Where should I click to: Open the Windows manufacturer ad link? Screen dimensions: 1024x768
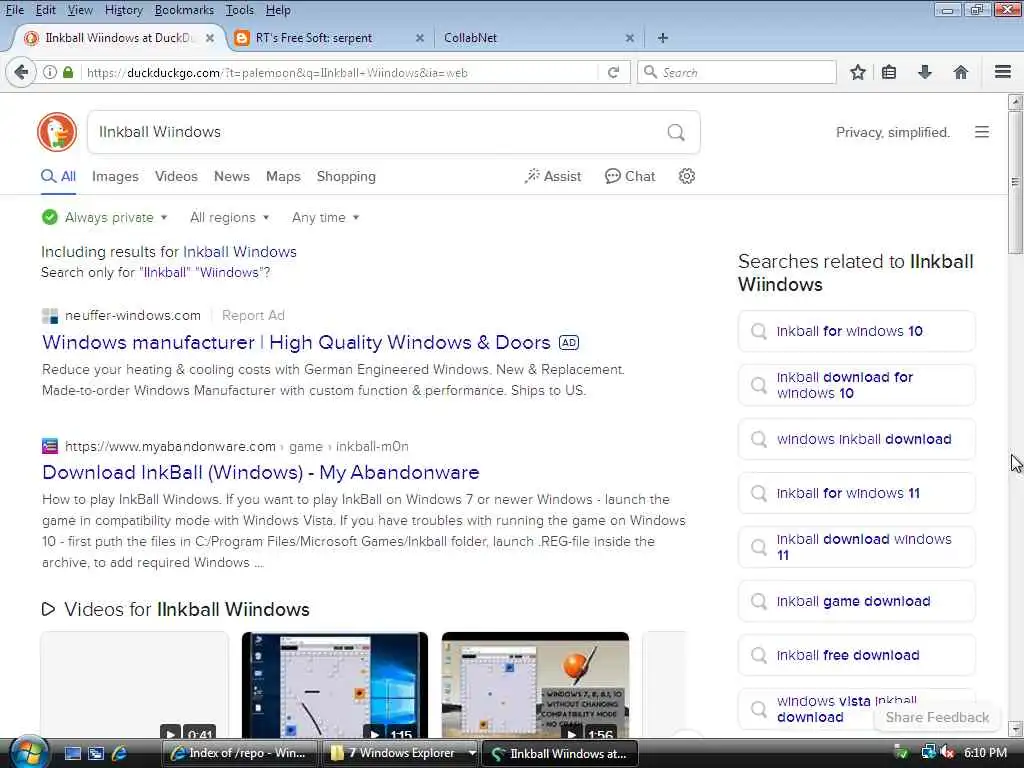(296, 342)
